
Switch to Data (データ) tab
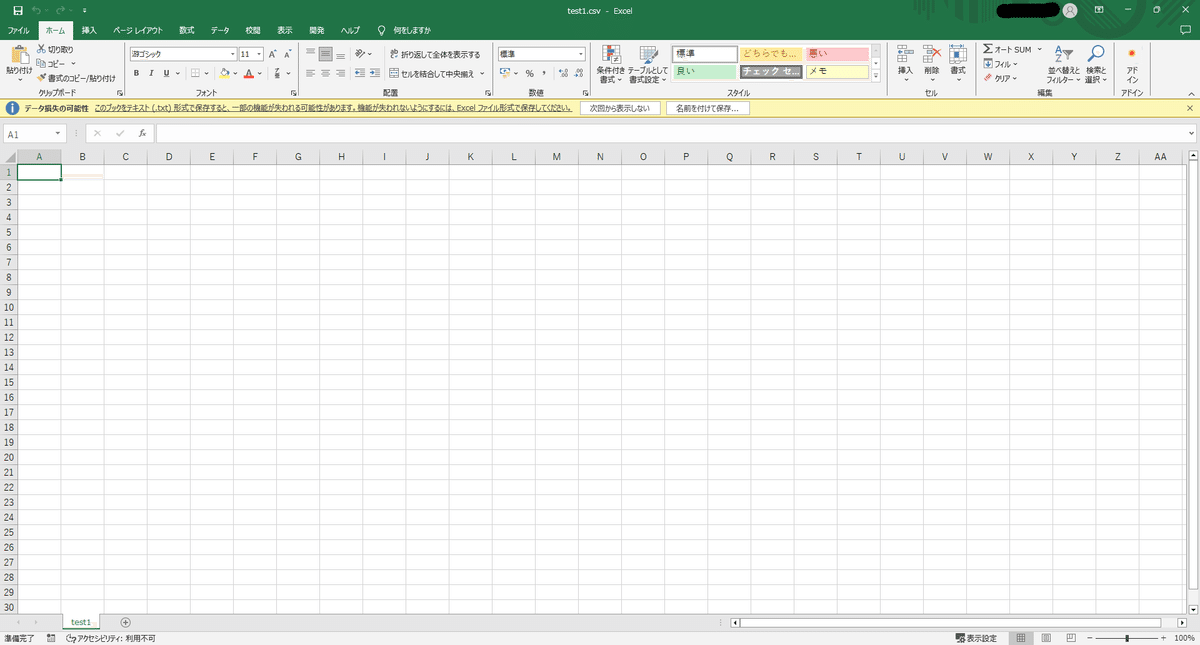[220, 31]
